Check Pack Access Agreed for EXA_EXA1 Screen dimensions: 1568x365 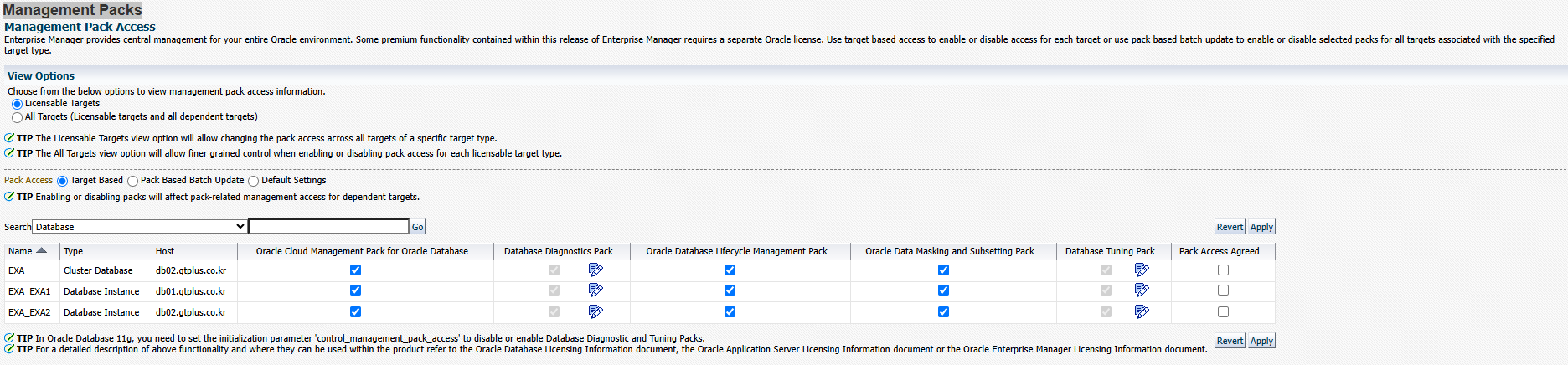1223,290
